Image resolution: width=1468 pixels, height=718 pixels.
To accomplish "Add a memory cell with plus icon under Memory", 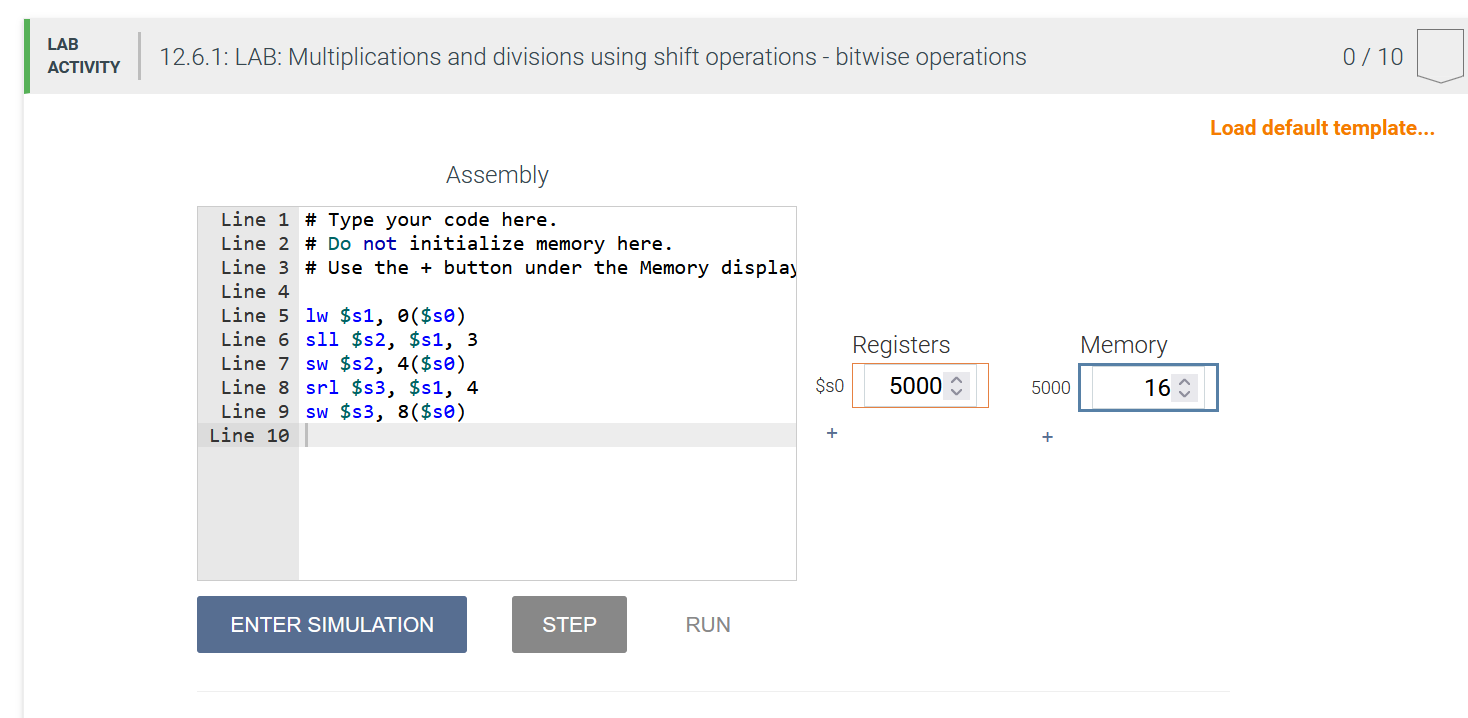I will point(1047,437).
